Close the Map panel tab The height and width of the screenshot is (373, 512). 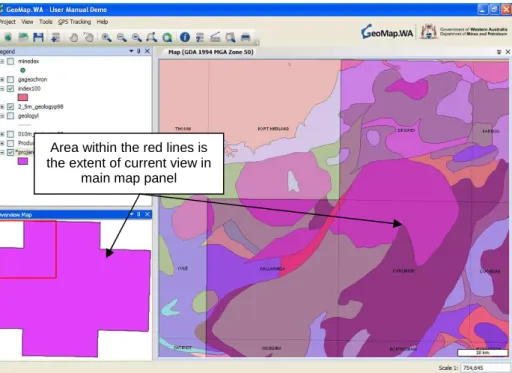click(x=508, y=52)
